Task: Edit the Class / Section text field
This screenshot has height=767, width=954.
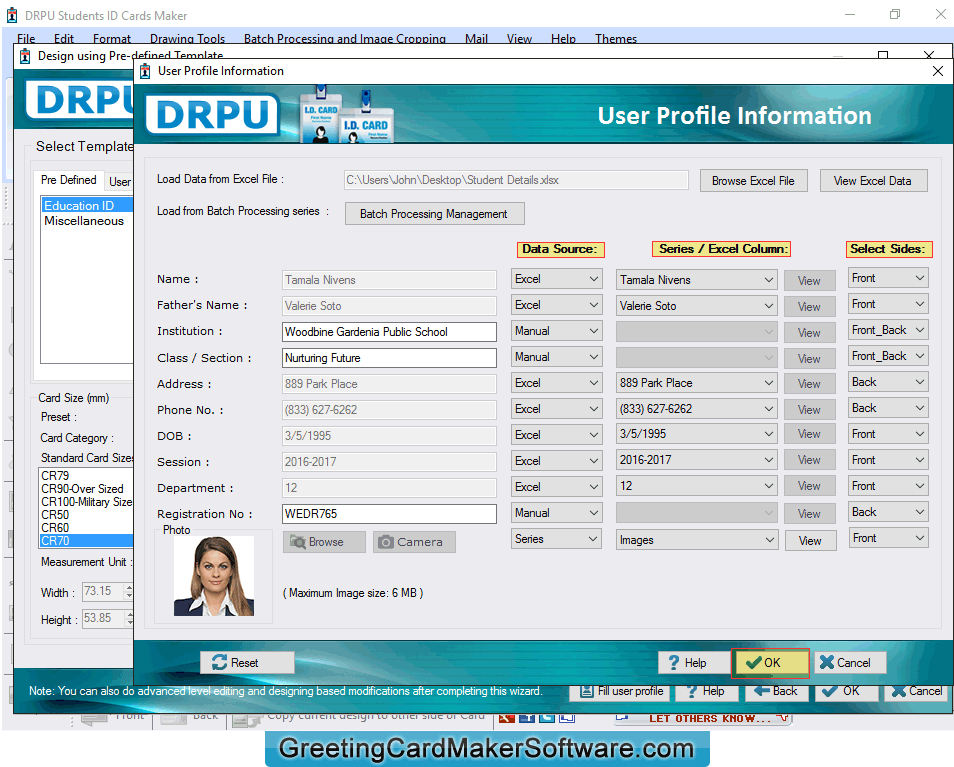Action: pyautogui.click(x=389, y=358)
